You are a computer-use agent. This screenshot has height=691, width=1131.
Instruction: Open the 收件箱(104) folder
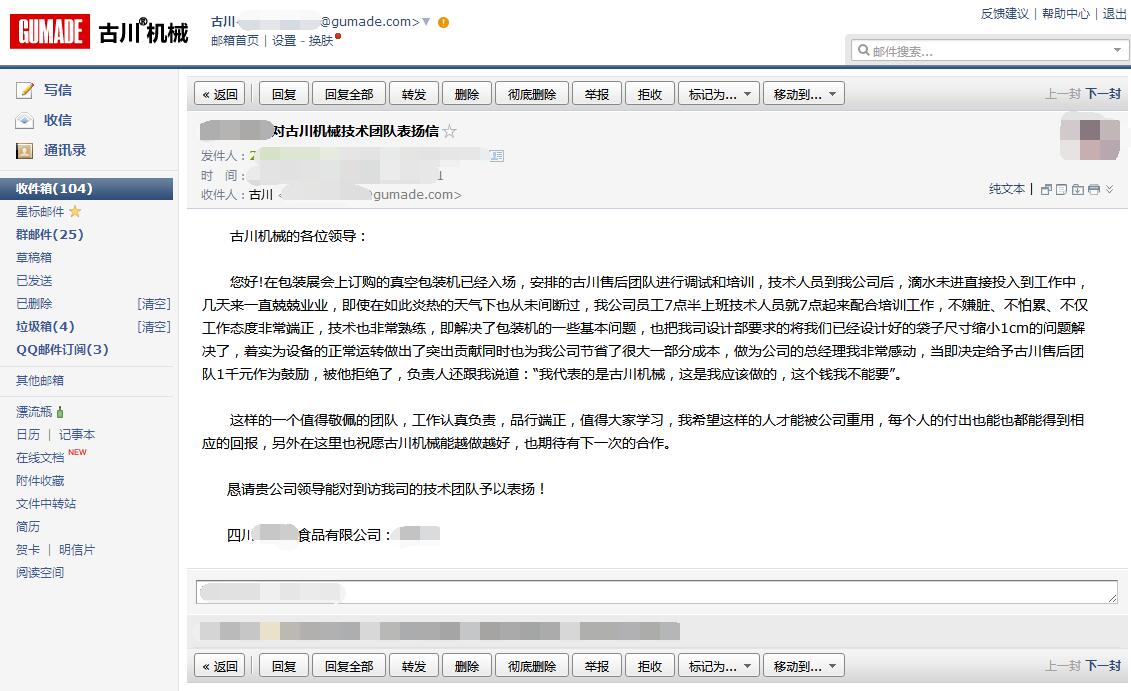87,188
